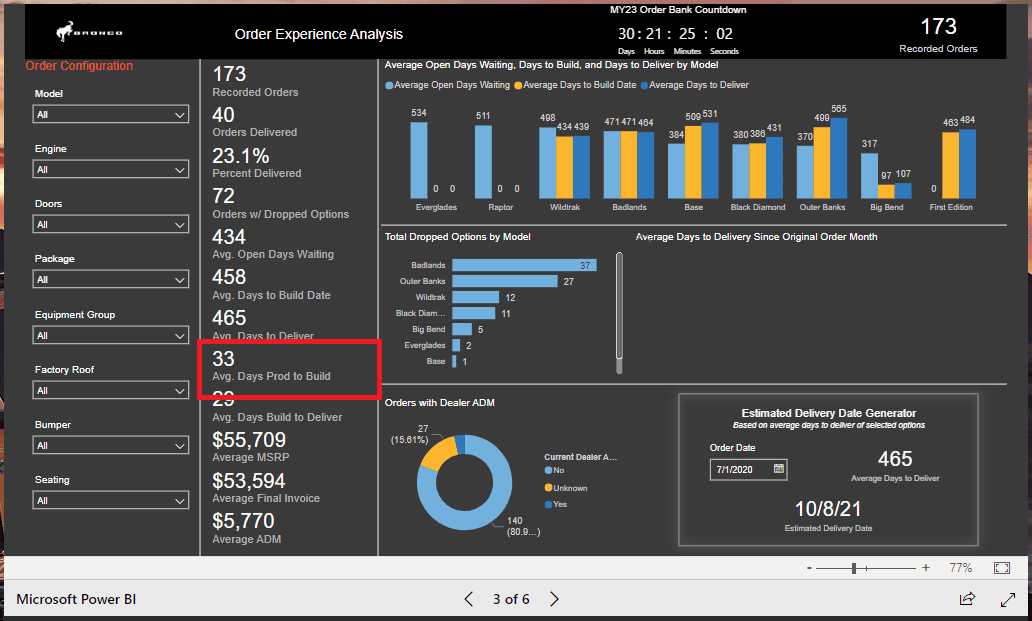Zoom in with the plus icon
This screenshot has height=621, width=1032.
point(925,568)
